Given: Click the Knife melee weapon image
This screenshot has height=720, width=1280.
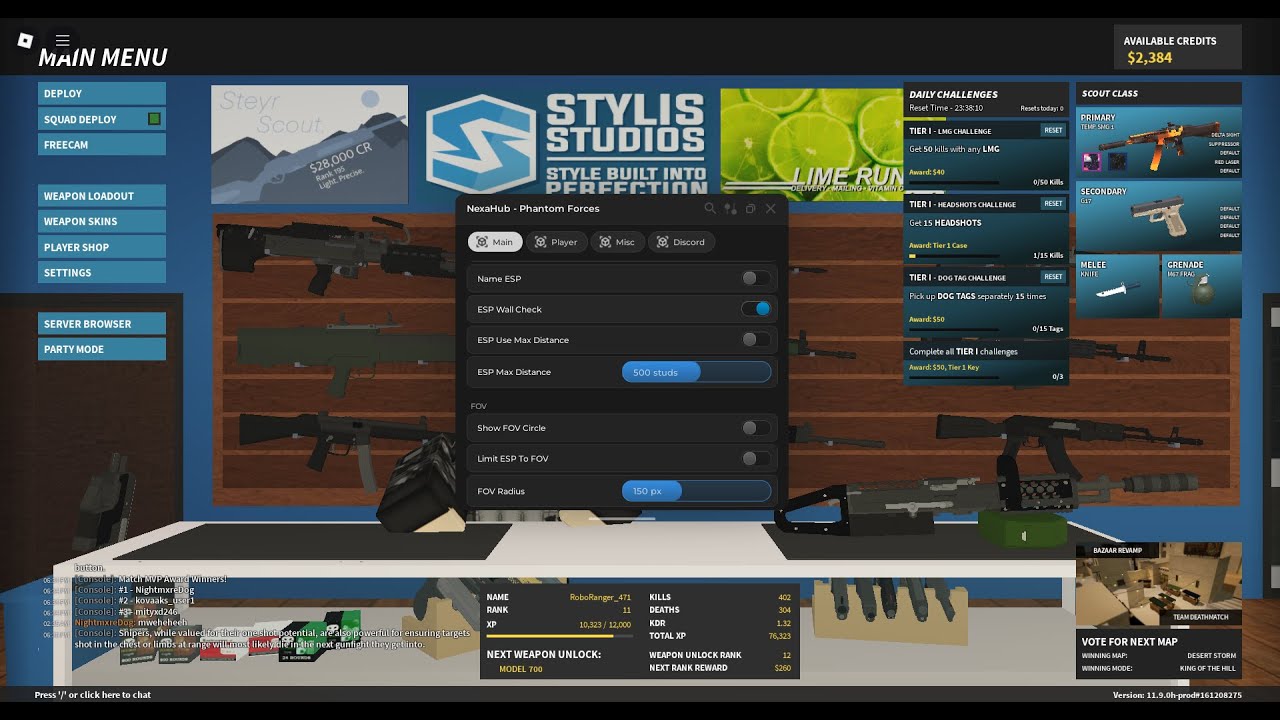Looking at the screenshot, I should click(1117, 290).
